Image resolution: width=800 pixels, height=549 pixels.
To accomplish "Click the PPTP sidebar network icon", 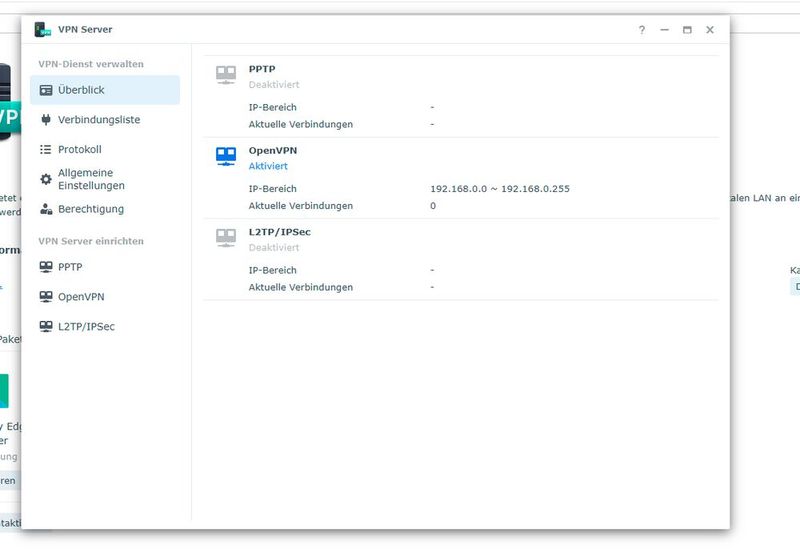I will 46,267.
